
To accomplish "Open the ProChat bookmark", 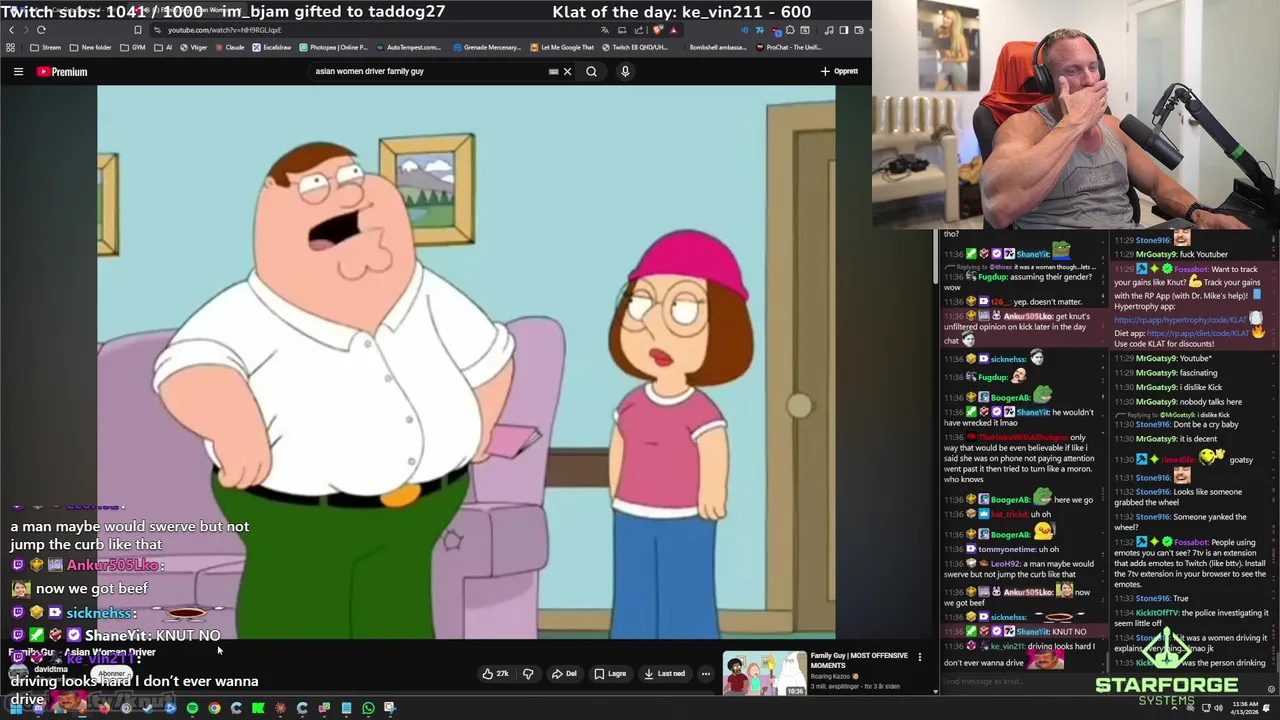I will coord(787,47).
